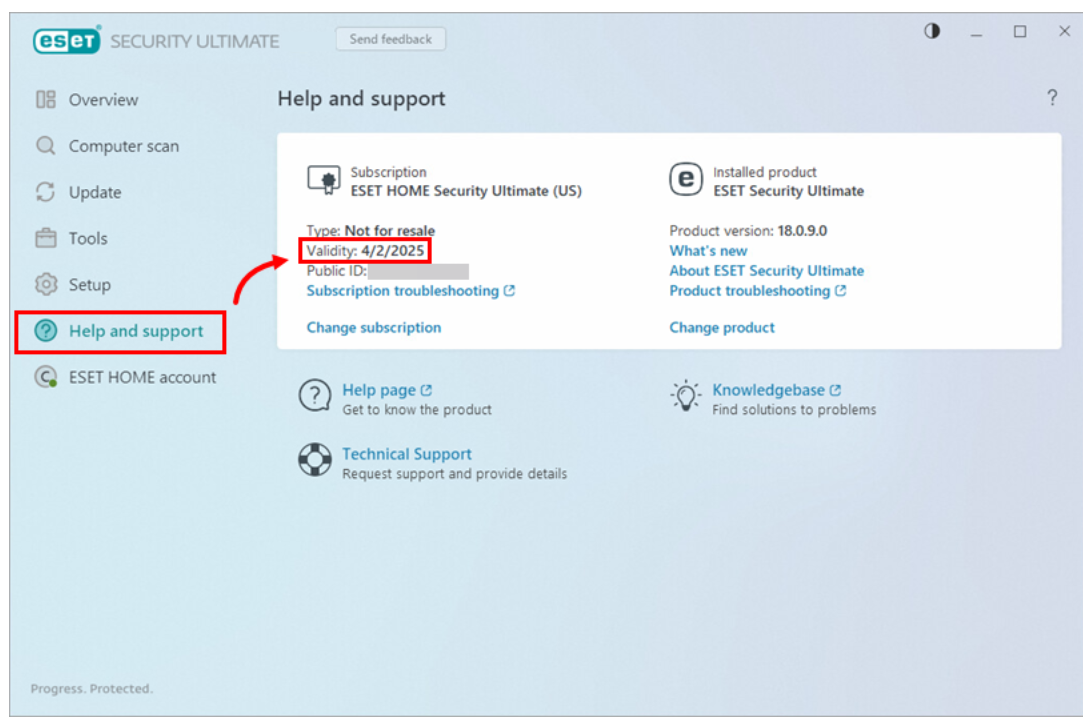Click the Setup gear icon
This screenshot has height=717, width=1083.
46,285
